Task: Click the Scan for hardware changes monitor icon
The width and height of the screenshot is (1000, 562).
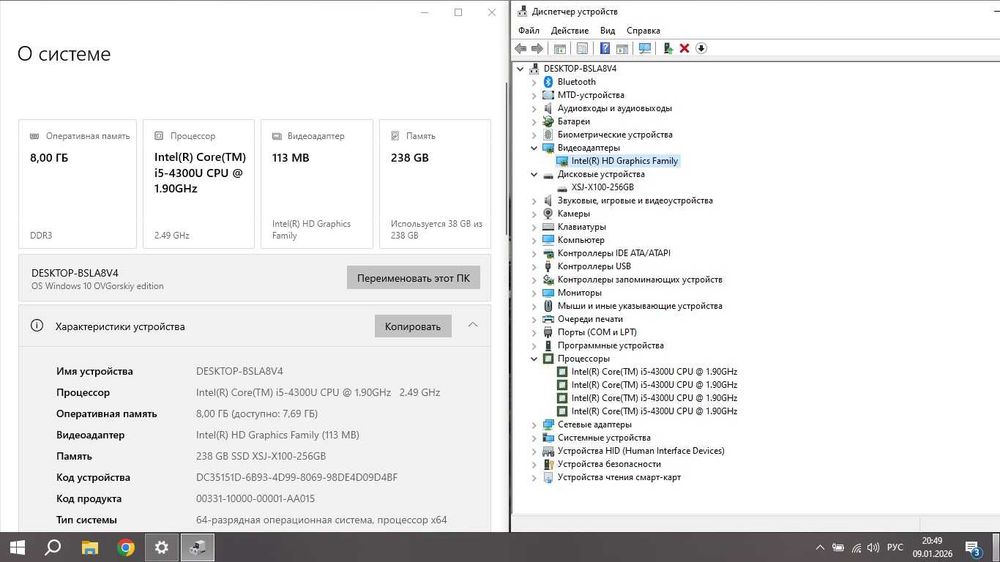Action: 645,48
